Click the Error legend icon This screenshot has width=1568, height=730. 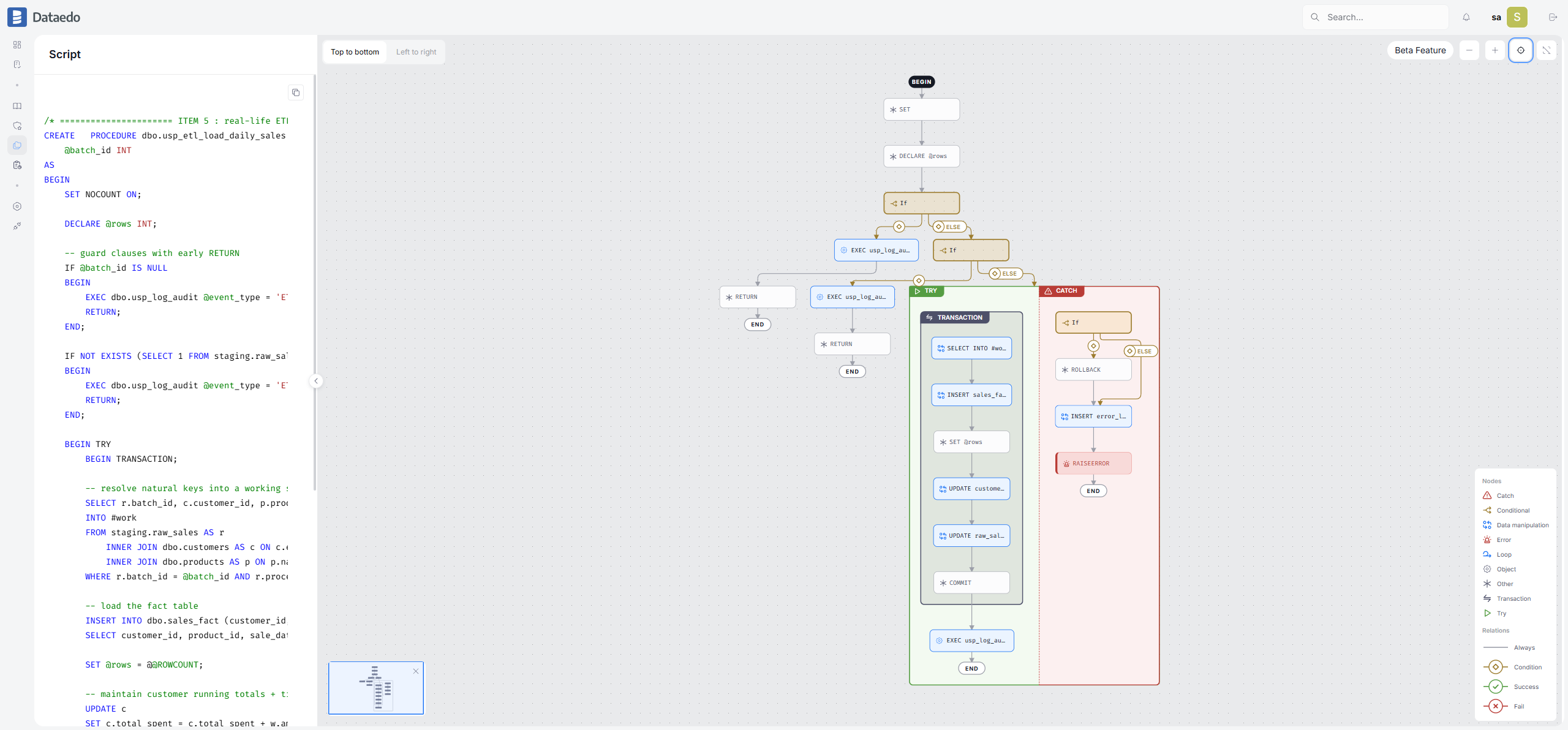(1487, 540)
